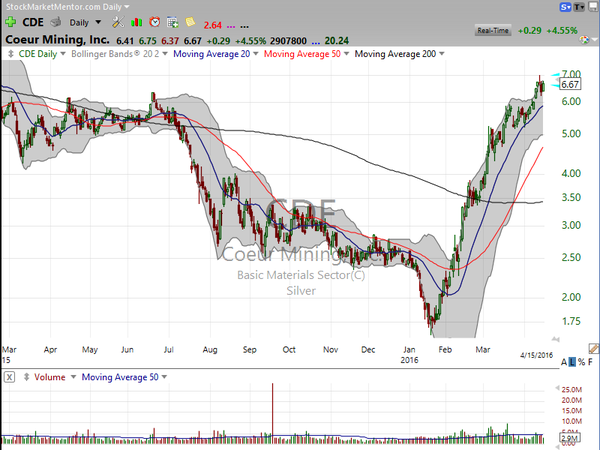Open the color palette icon
The width and height of the screenshot is (600, 450).
[x=584, y=40]
